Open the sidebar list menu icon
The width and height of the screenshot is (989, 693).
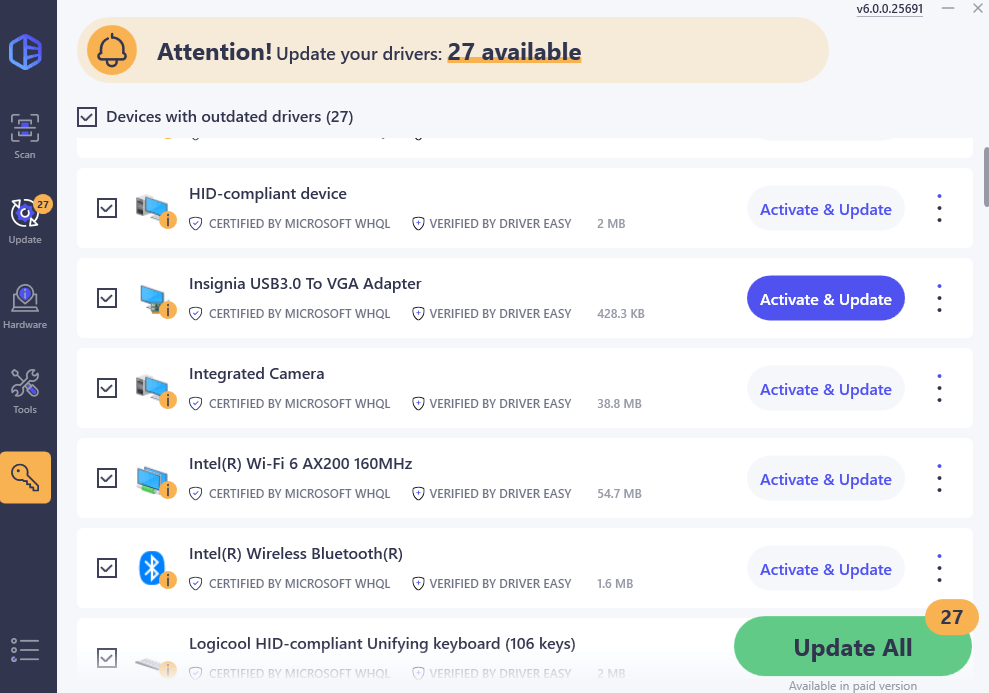point(25,650)
